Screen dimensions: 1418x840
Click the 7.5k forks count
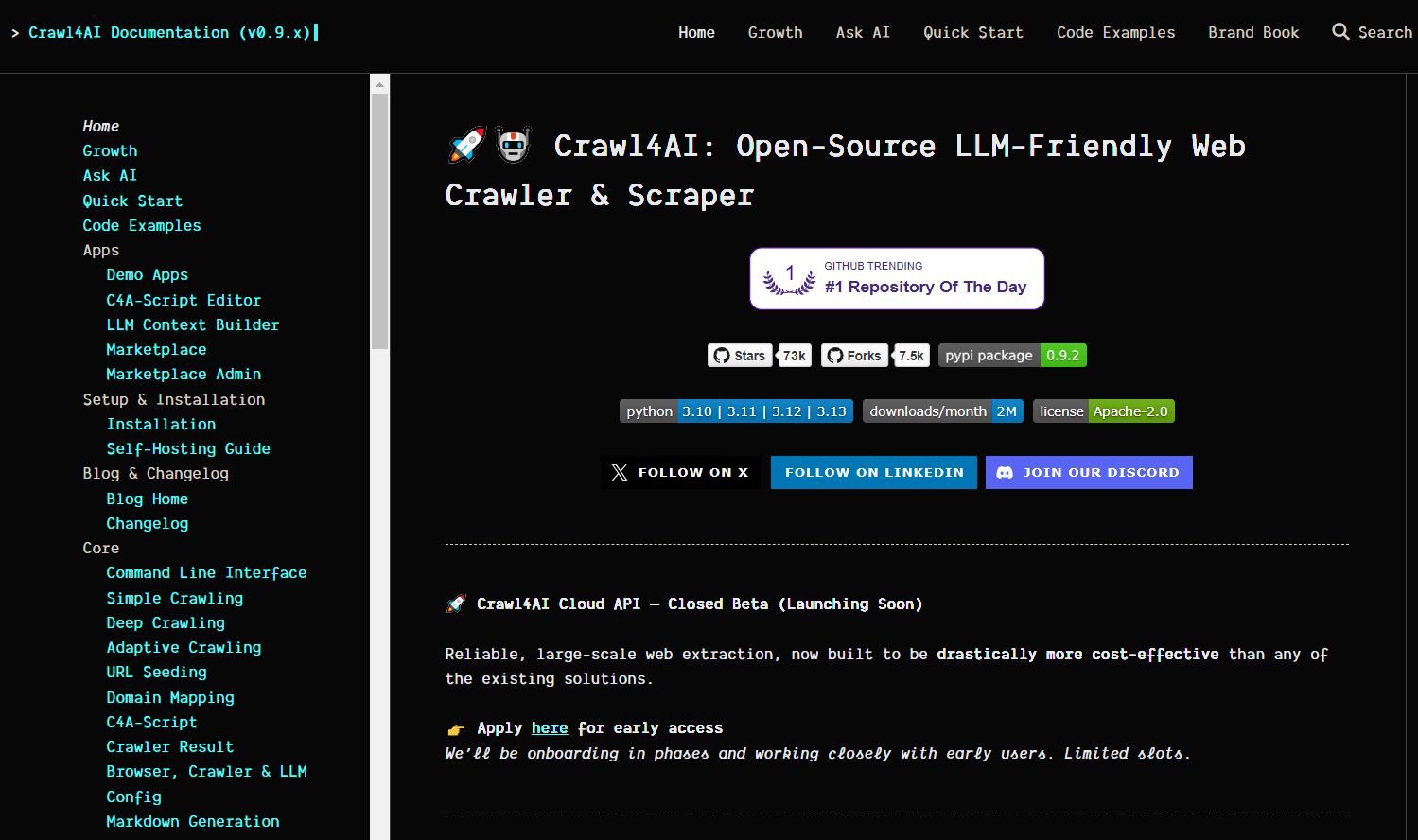point(912,356)
